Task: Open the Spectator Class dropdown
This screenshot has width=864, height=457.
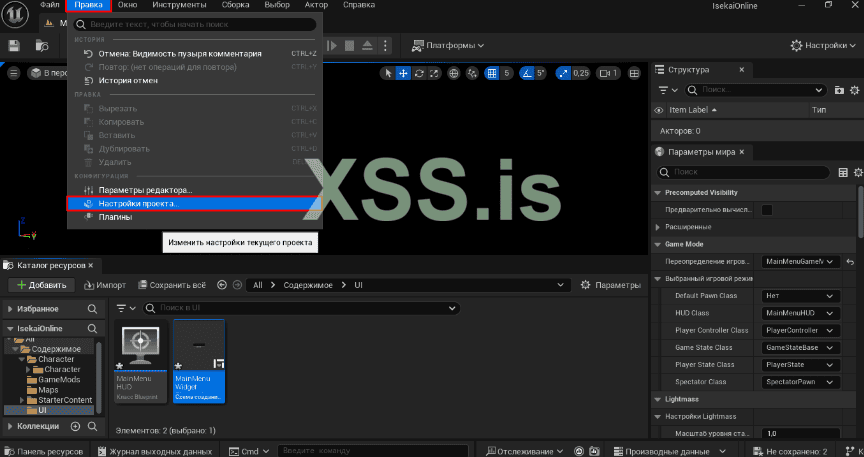Action: click(800, 382)
